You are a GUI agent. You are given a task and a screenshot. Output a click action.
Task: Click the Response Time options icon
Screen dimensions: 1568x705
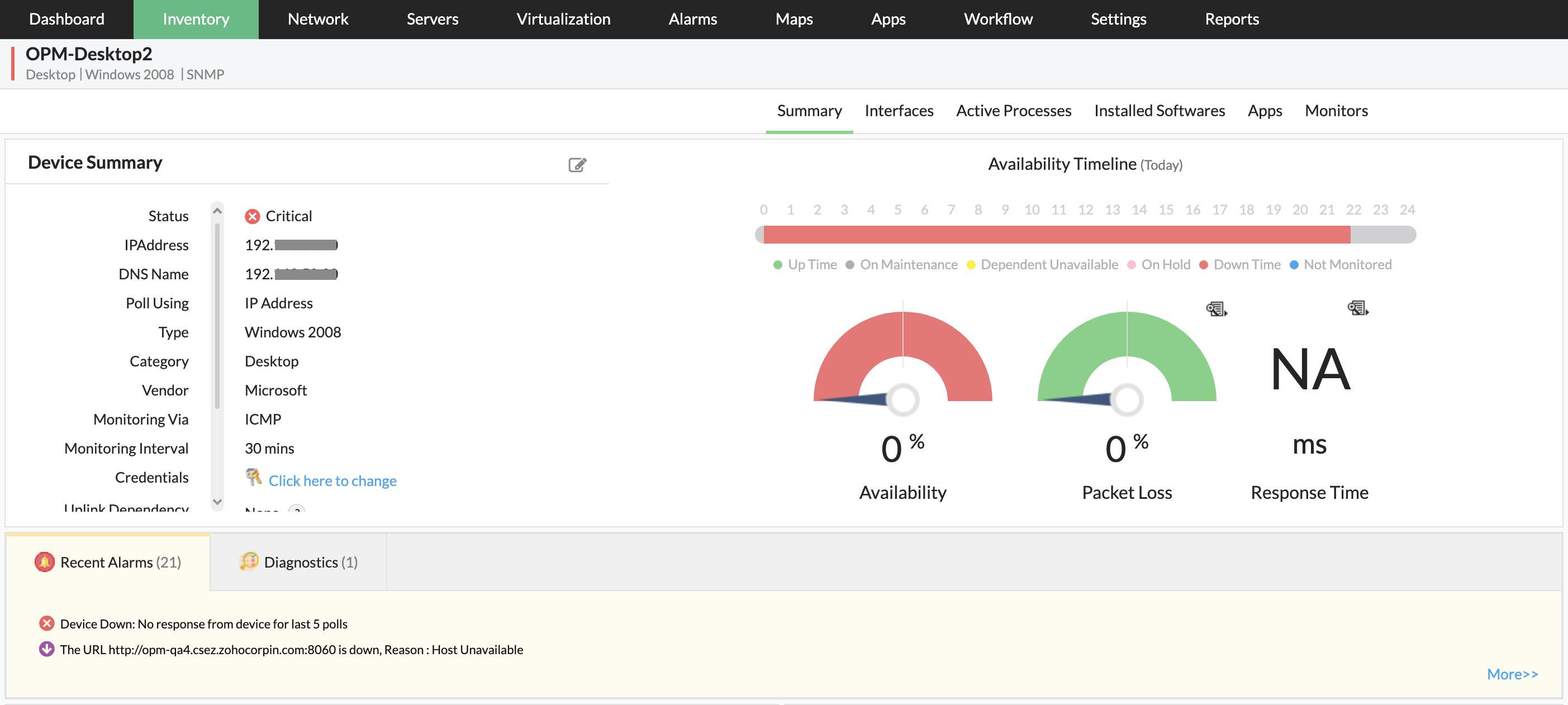[x=1357, y=308]
